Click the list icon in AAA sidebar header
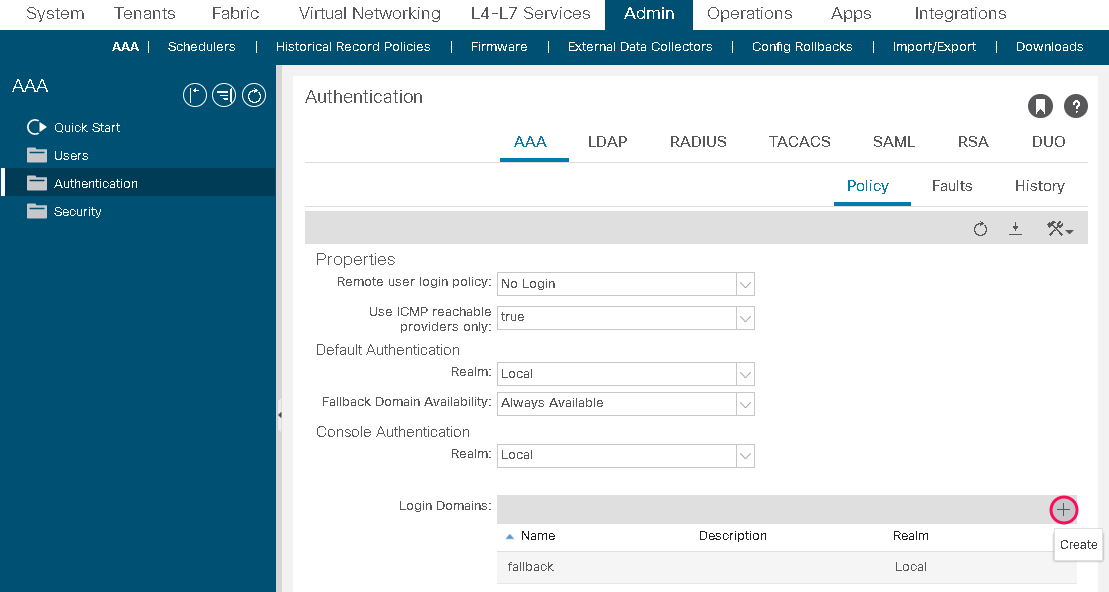The image size is (1109, 592). [224, 95]
